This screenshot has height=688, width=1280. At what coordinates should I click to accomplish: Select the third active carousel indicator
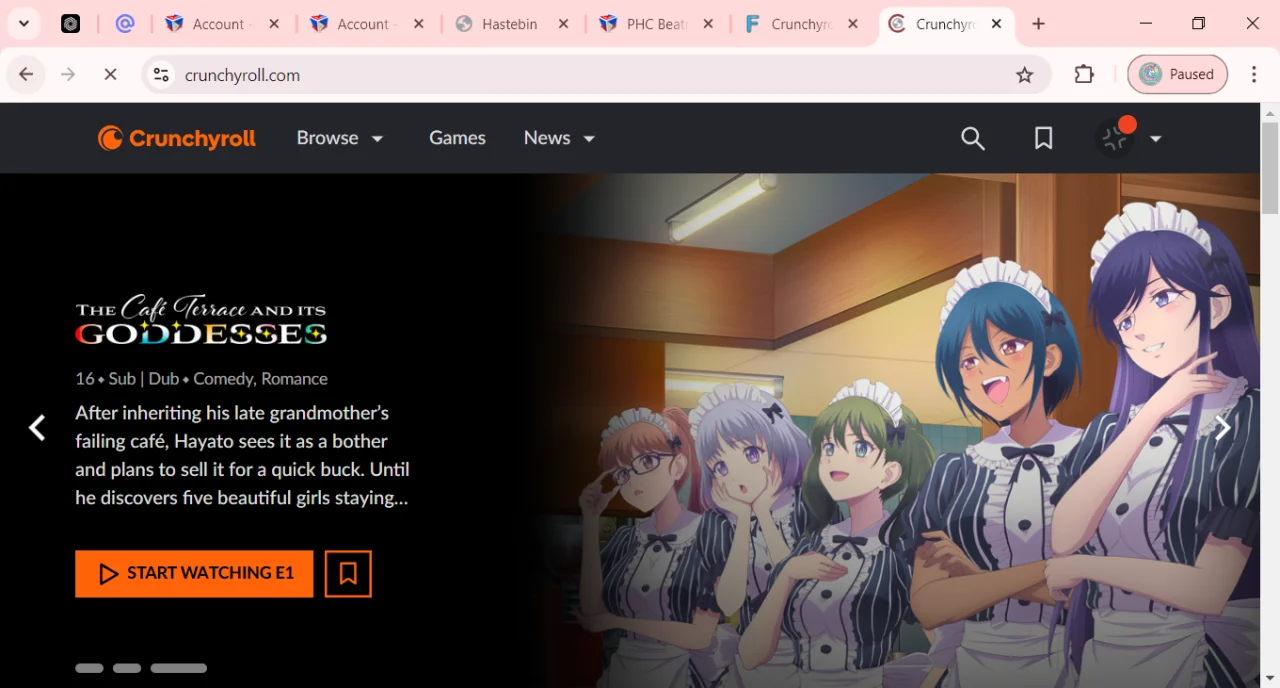coord(179,668)
